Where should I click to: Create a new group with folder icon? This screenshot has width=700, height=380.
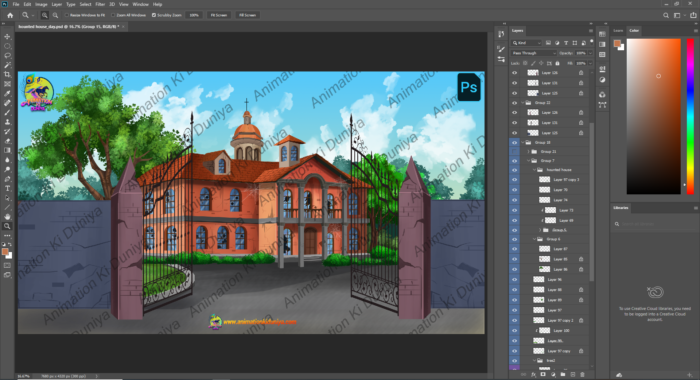point(562,375)
